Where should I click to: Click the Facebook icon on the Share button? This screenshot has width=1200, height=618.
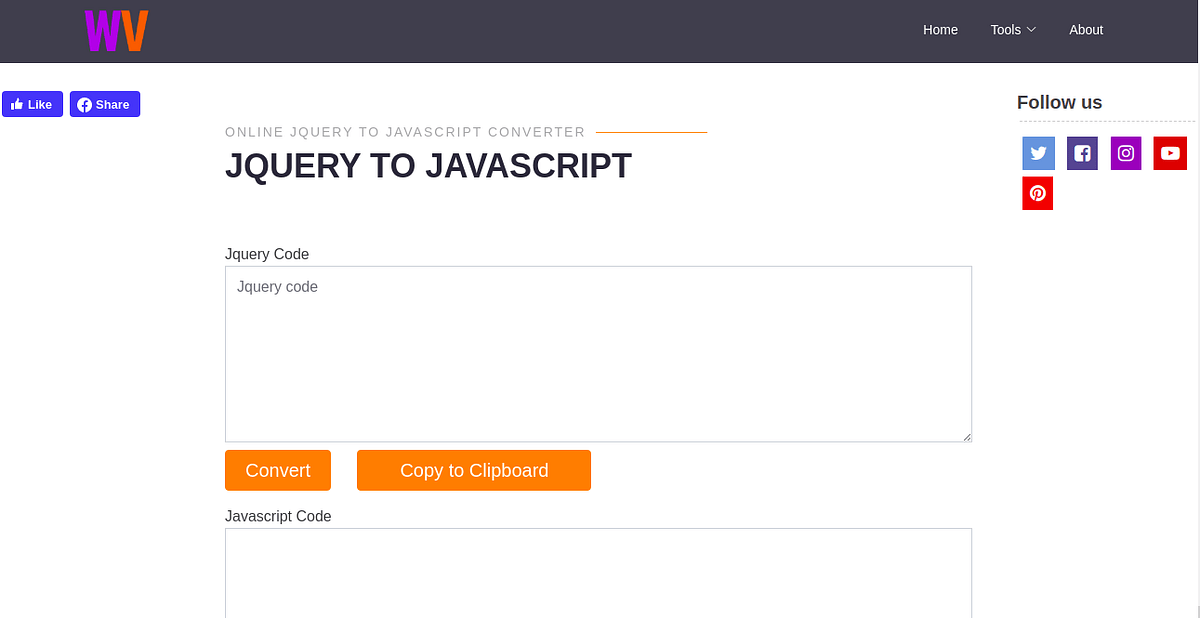pos(84,104)
